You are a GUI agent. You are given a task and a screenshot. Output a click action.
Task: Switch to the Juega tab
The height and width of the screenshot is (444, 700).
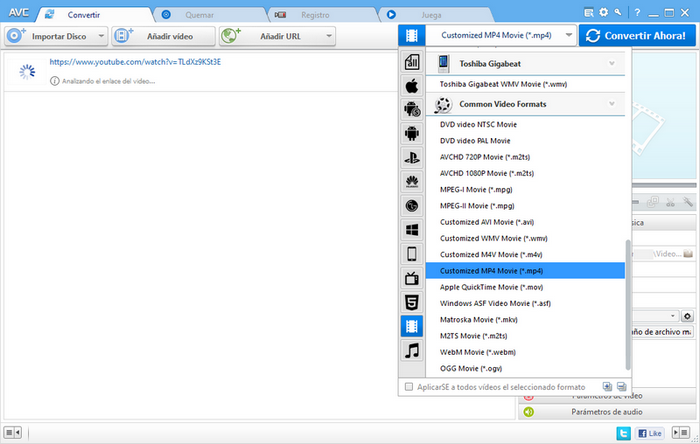pos(431,15)
